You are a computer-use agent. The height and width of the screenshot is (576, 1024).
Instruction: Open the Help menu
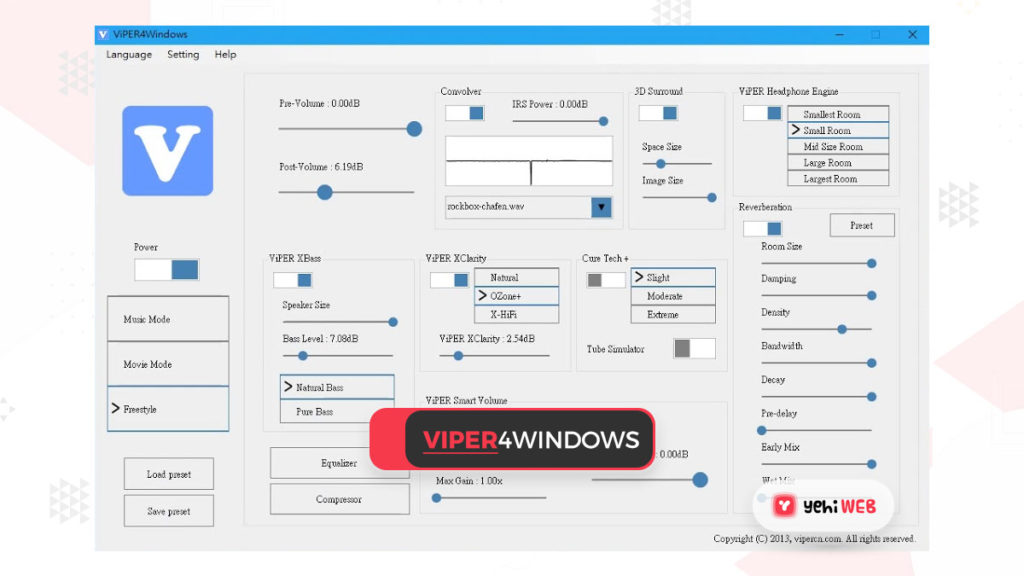pyautogui.click(x=226, y=54)
